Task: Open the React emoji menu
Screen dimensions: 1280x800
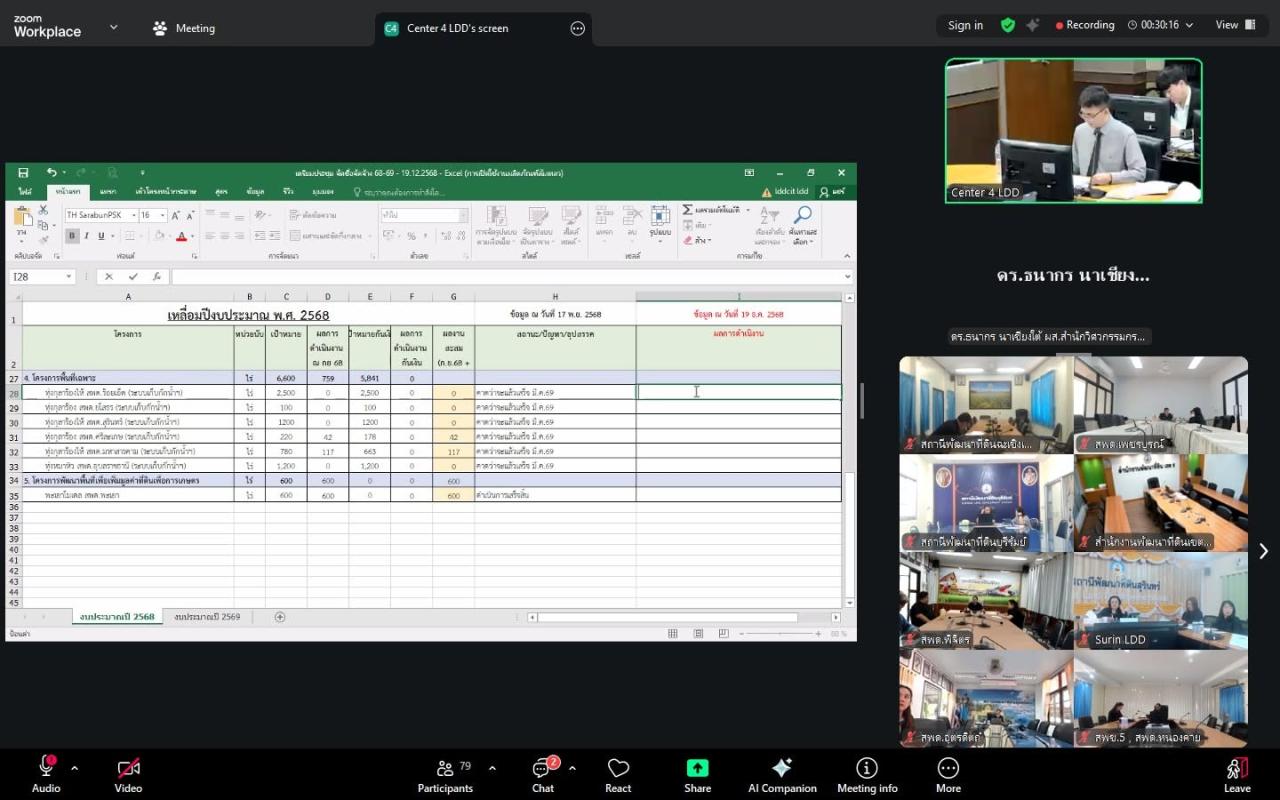Action: (x=618, y=774)
